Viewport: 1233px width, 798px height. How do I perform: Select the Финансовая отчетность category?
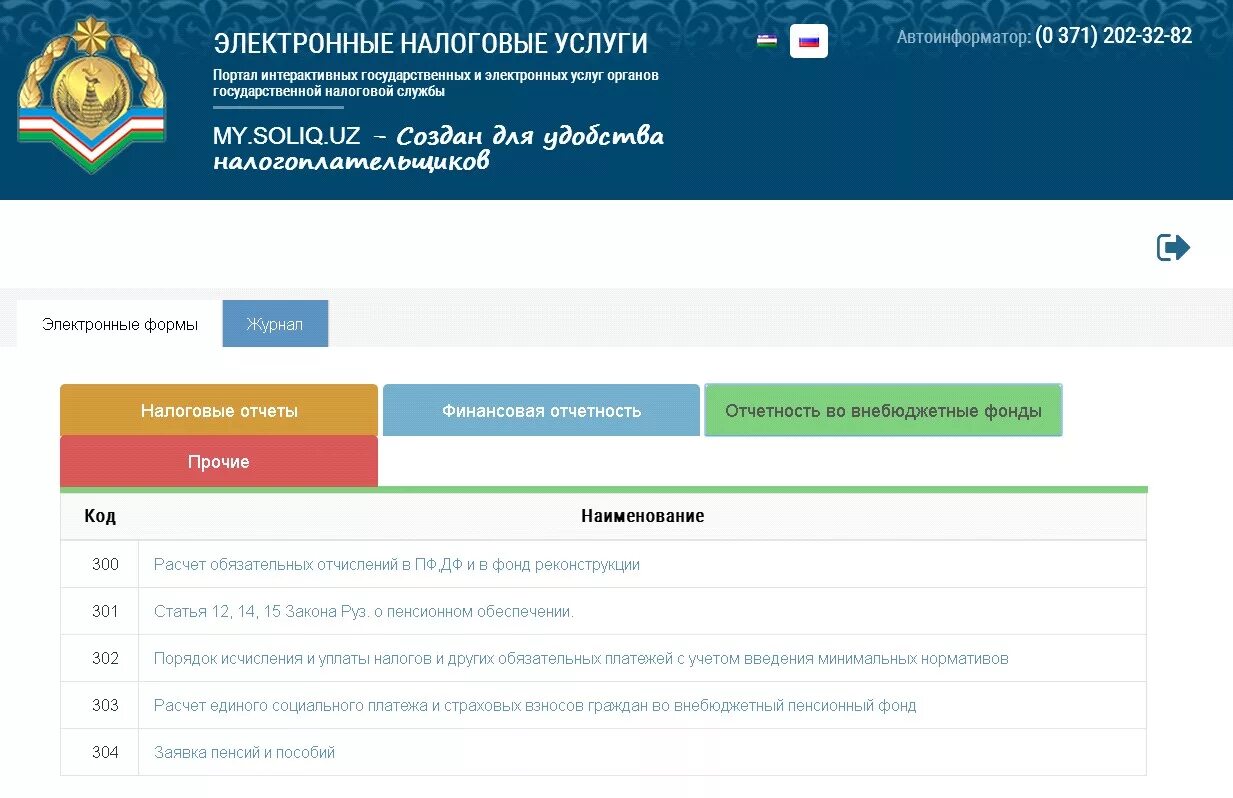[x=541, y=409]
